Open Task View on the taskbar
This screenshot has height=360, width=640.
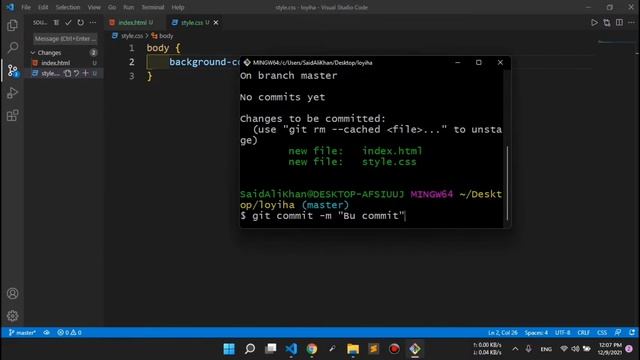click(x=271, y=349)
